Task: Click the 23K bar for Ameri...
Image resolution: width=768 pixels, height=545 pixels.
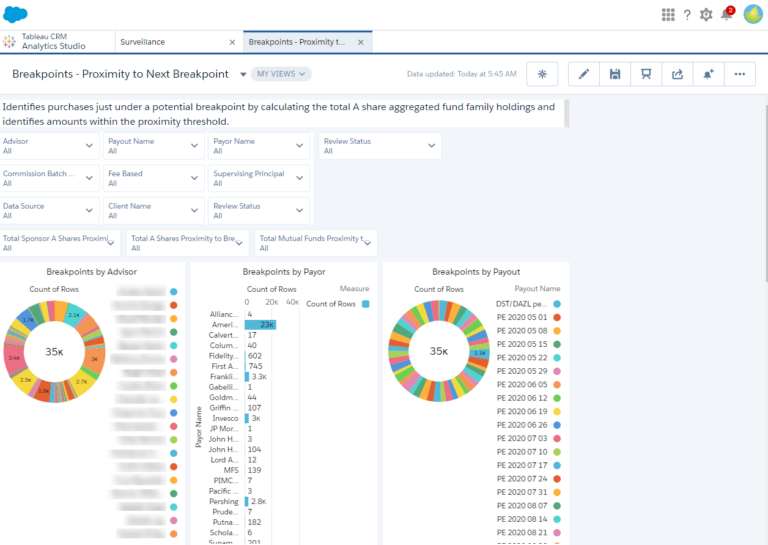Action: click(261, 325)
